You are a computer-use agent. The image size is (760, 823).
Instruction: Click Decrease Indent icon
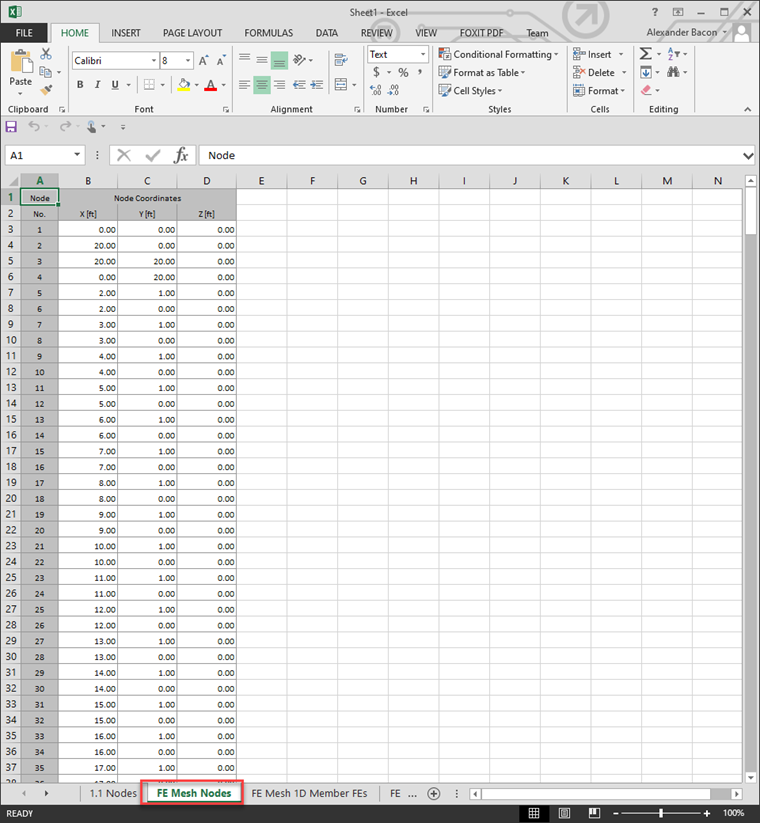tap(299, 84)
